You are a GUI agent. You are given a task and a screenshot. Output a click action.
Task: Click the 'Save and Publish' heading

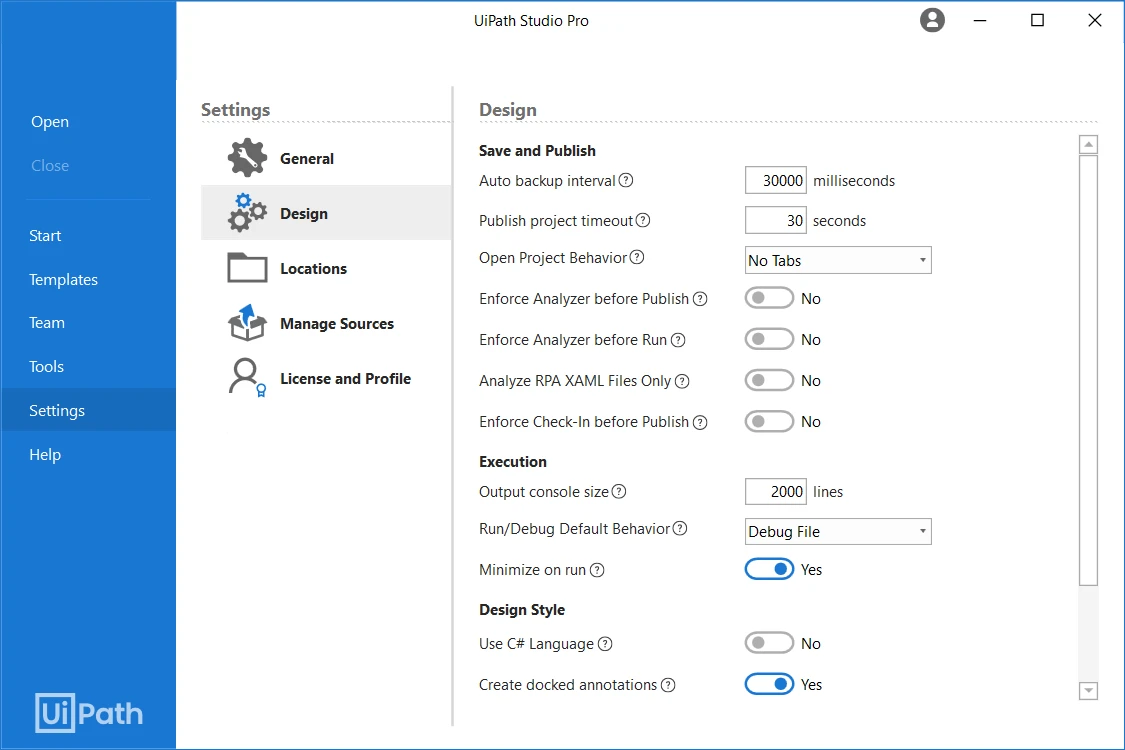(537, 151)
